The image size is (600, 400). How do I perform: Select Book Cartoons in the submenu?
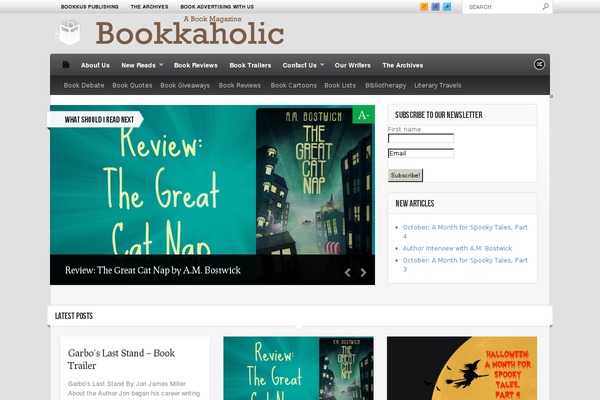[293, 85]
